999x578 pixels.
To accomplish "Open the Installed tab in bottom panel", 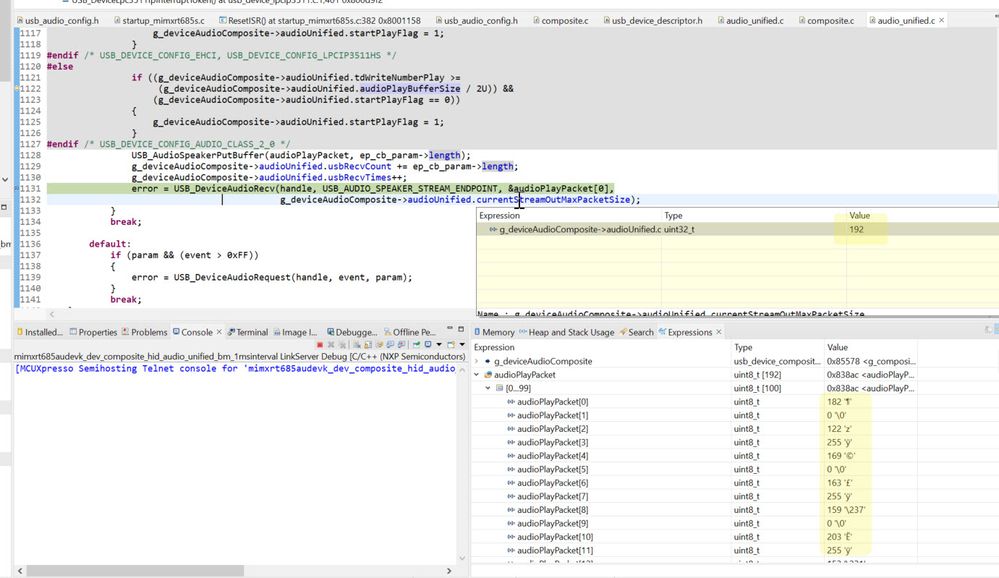I will [40, 332].
